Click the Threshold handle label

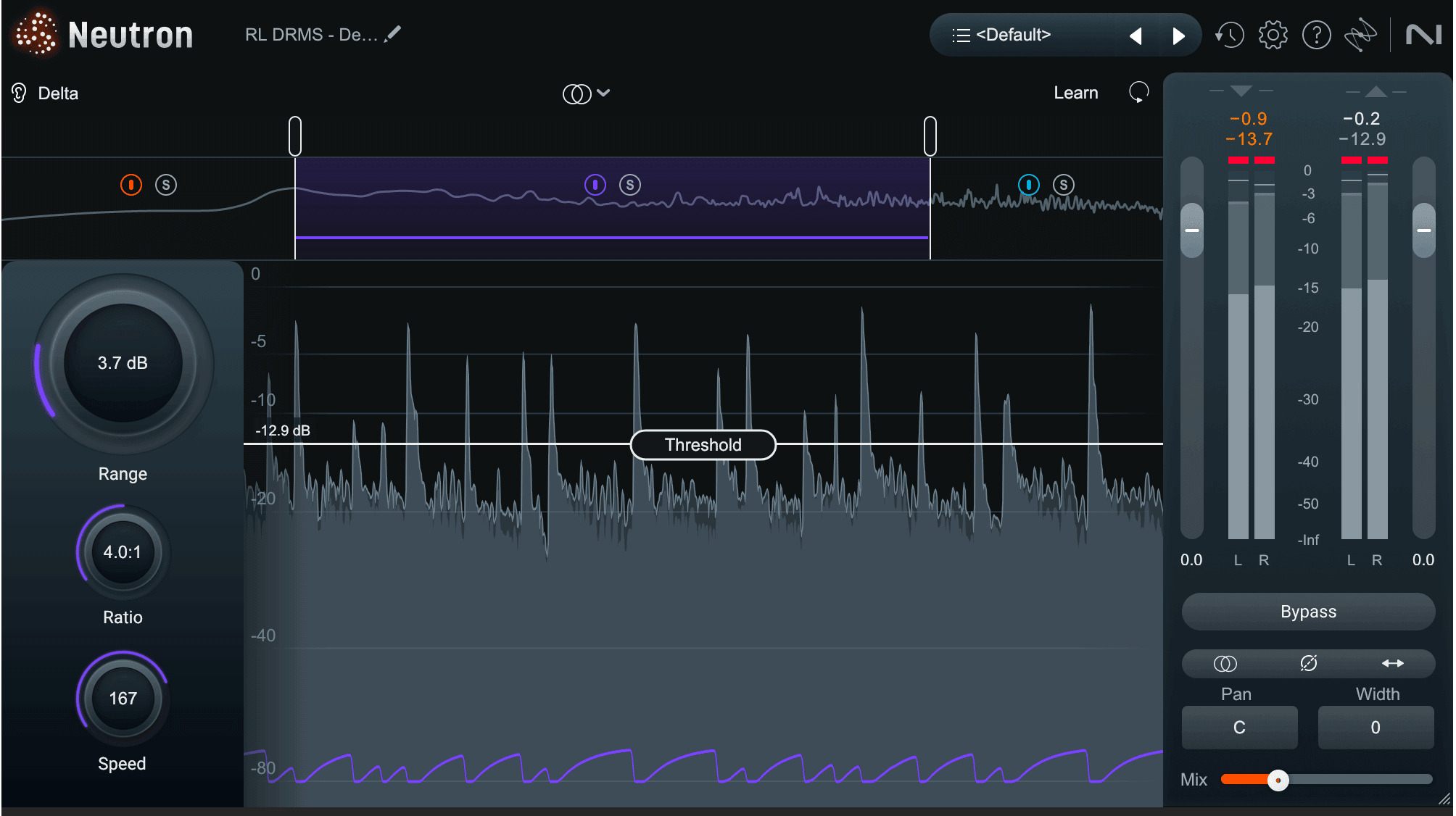(x=703, y=444)
